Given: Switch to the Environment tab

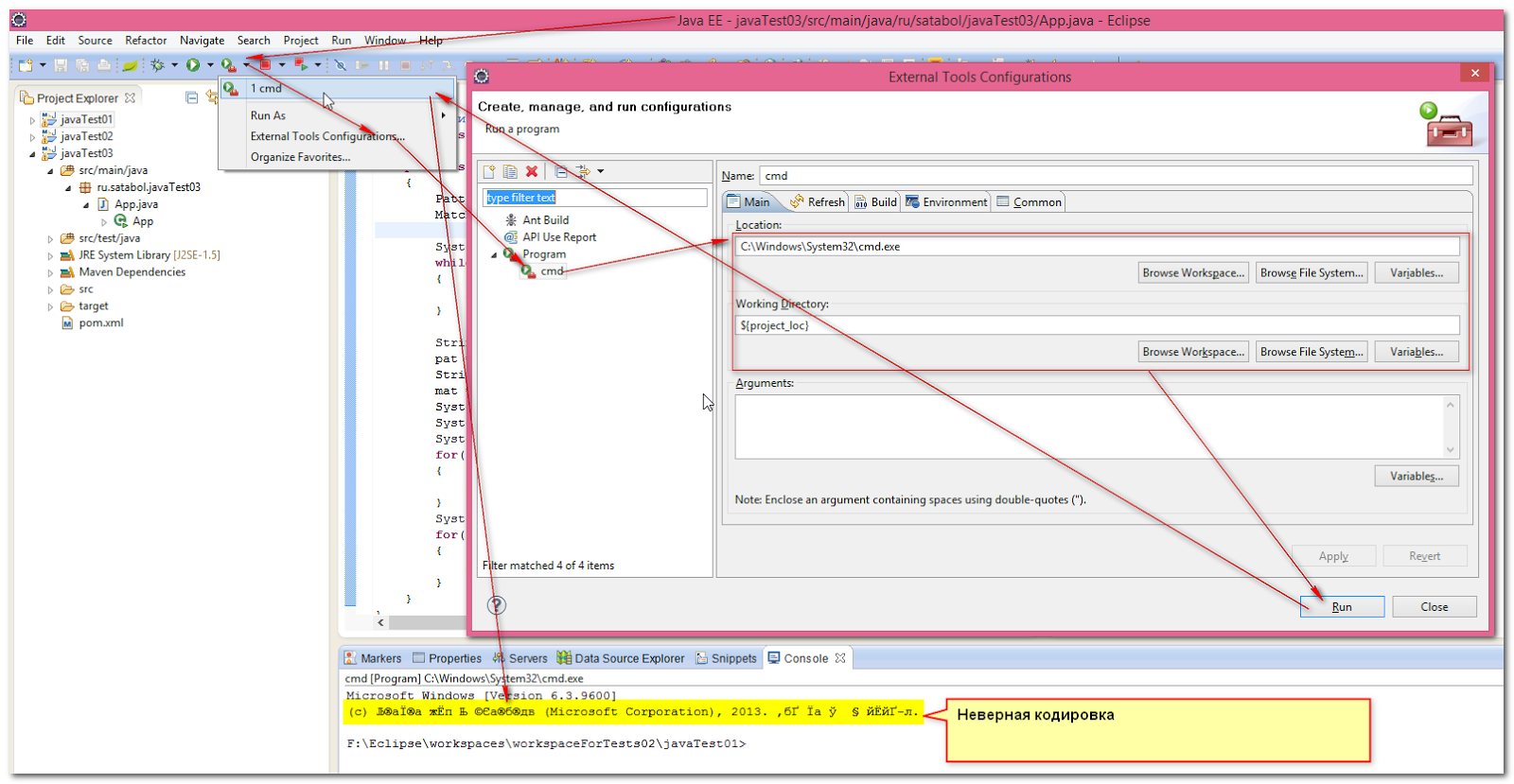Looking at the screenshot, I should pyautogui.click(x=946, y=201).
